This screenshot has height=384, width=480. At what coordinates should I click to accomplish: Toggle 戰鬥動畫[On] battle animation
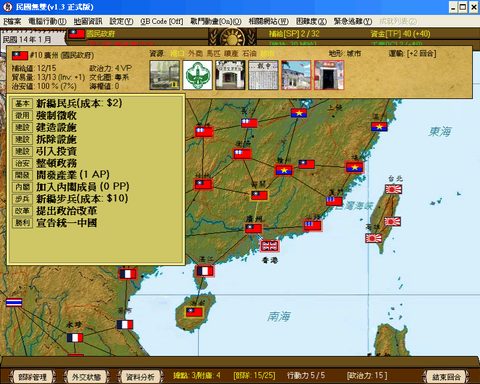click(216, 21)
